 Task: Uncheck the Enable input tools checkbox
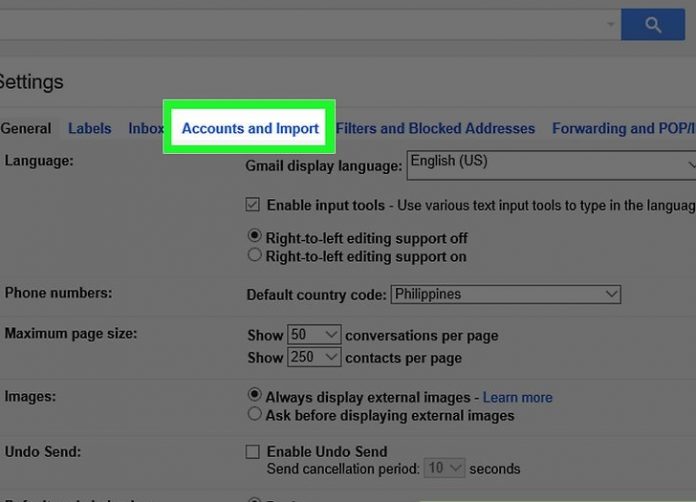253,205
